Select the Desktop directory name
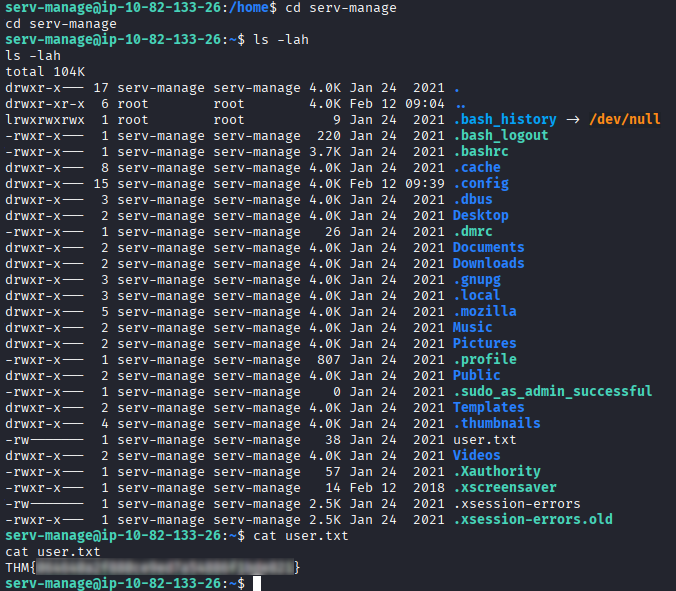676x591 pixels. (x=480, y=215)
